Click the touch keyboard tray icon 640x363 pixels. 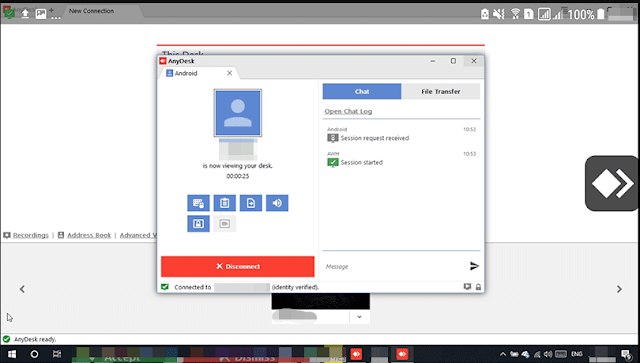click(561, 354)
